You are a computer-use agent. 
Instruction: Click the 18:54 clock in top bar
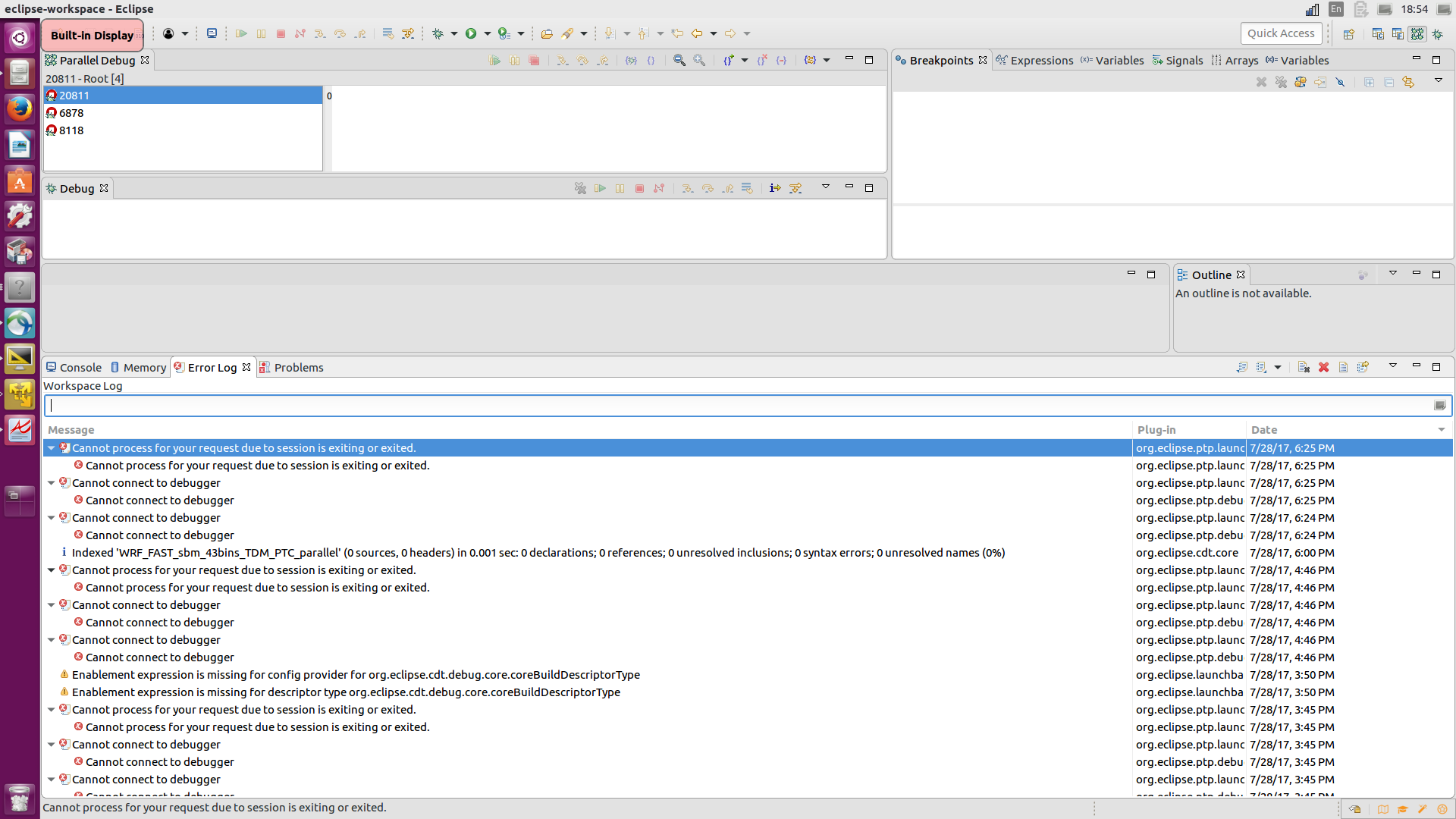(1414, 9)
